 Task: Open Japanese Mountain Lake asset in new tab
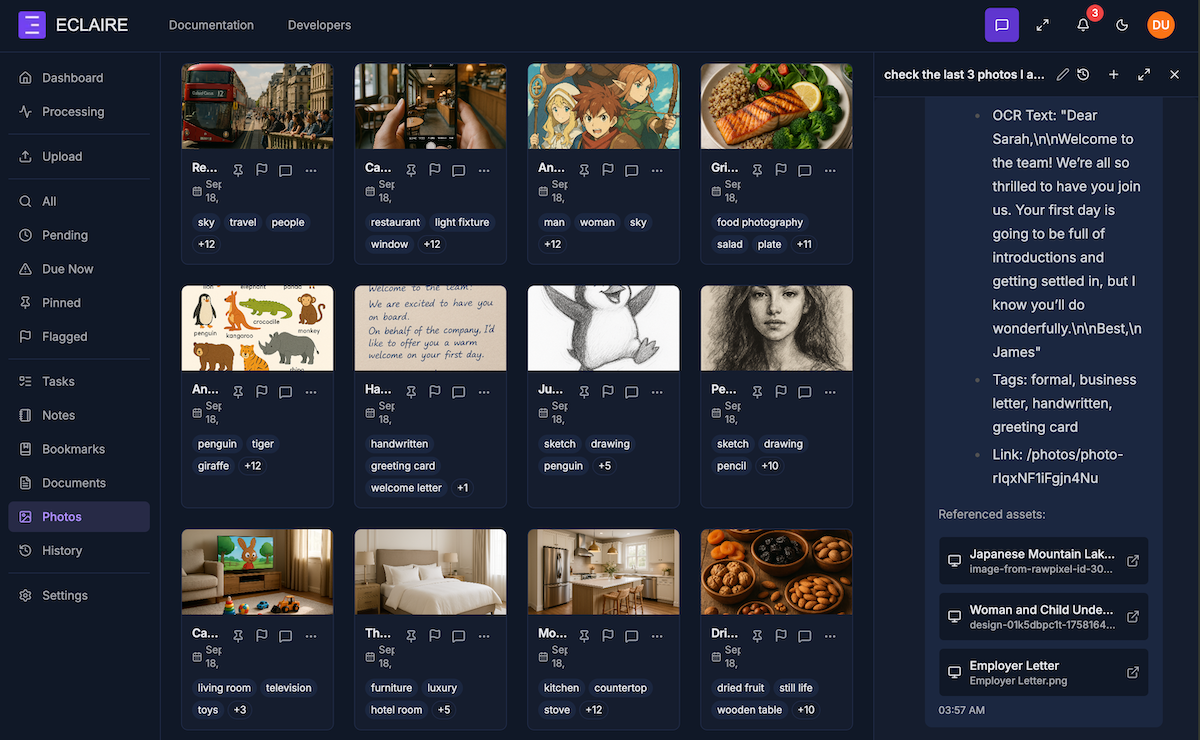(x=1133, y=561)
